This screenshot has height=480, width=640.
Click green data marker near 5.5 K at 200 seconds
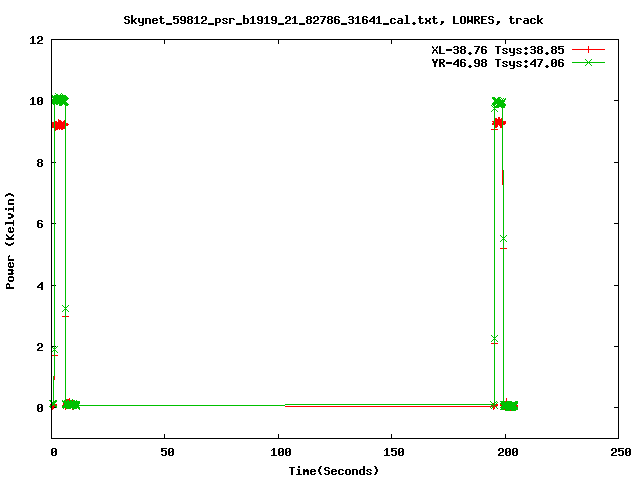point(503,238)
